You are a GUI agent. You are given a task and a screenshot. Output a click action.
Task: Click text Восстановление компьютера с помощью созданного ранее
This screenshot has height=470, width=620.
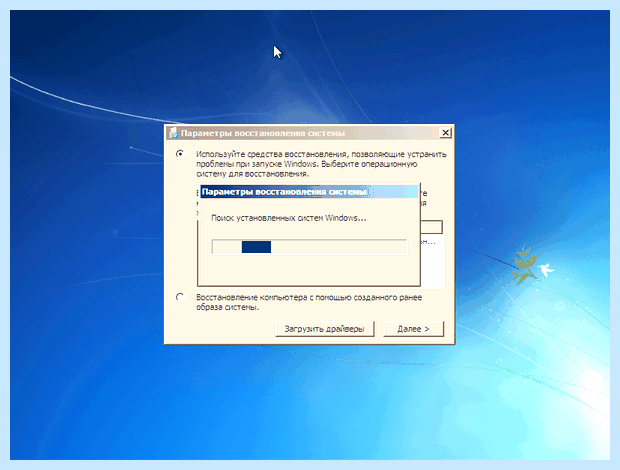309,297
